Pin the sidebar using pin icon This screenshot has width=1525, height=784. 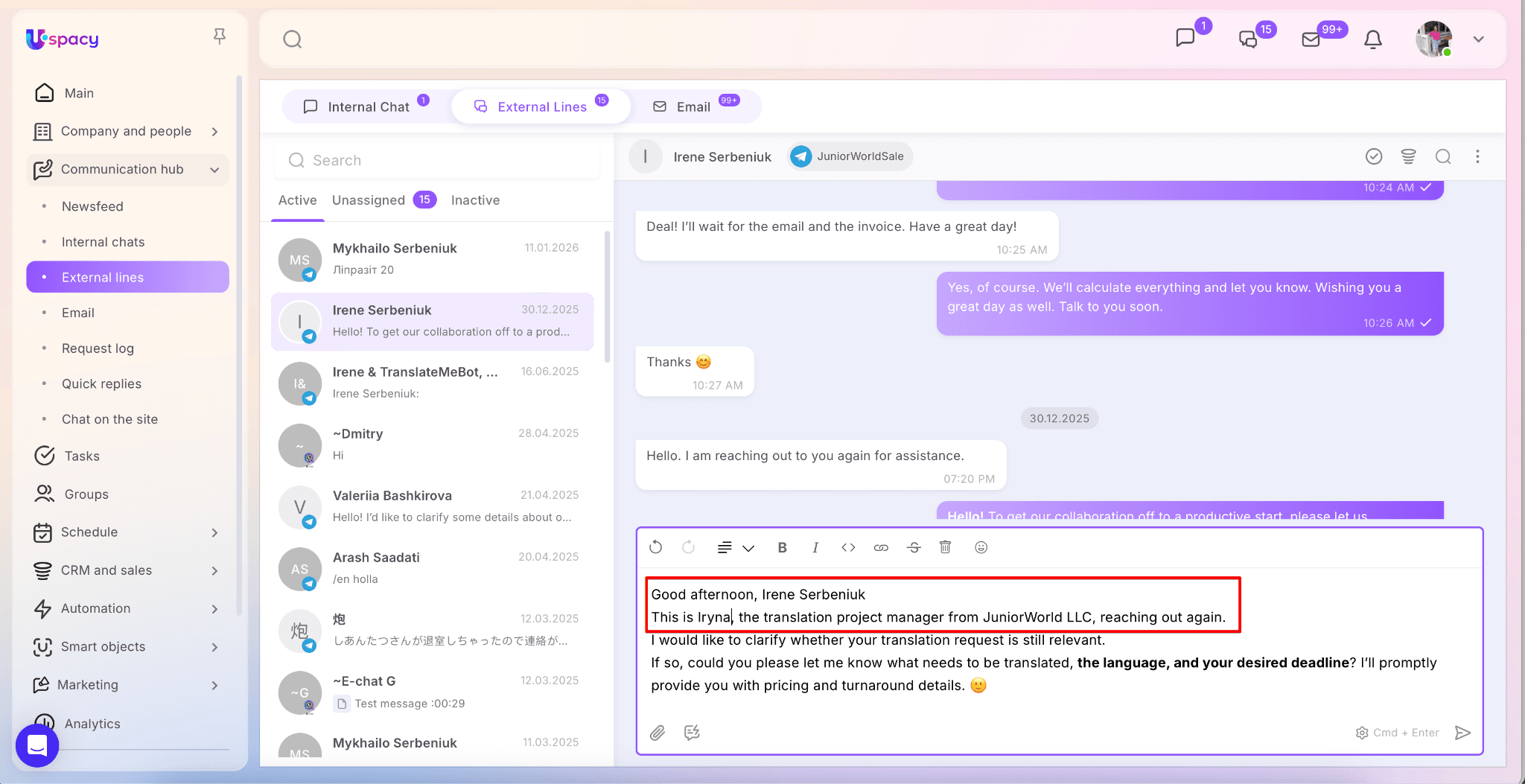pyautogui.click(x=219, y=36)
